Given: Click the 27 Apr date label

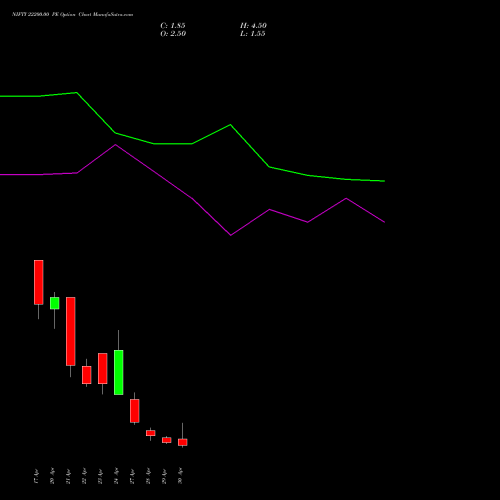Looking at the screenshot, I should (132, 476).
